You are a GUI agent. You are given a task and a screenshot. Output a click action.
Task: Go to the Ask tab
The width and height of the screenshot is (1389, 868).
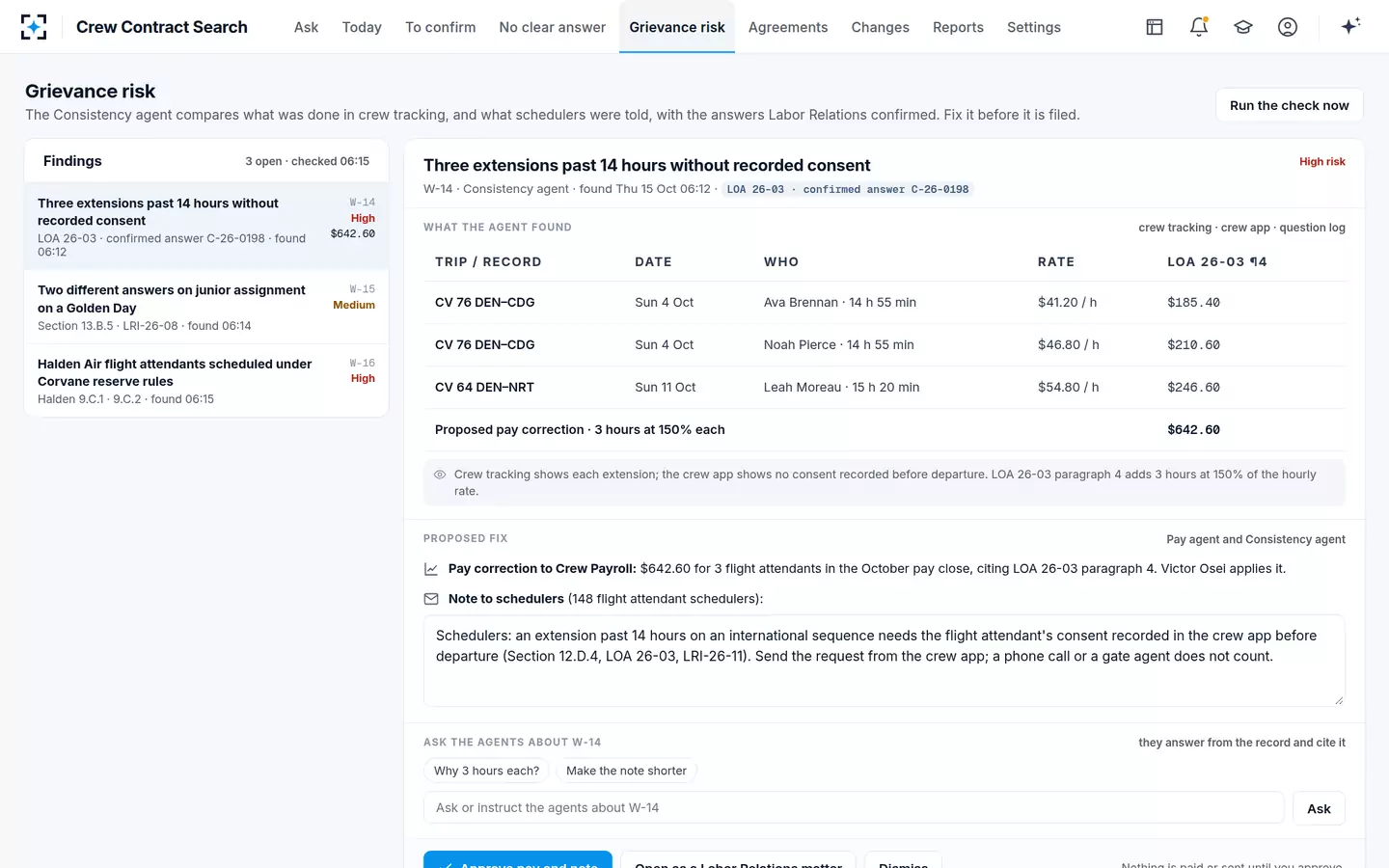[306, 27]
